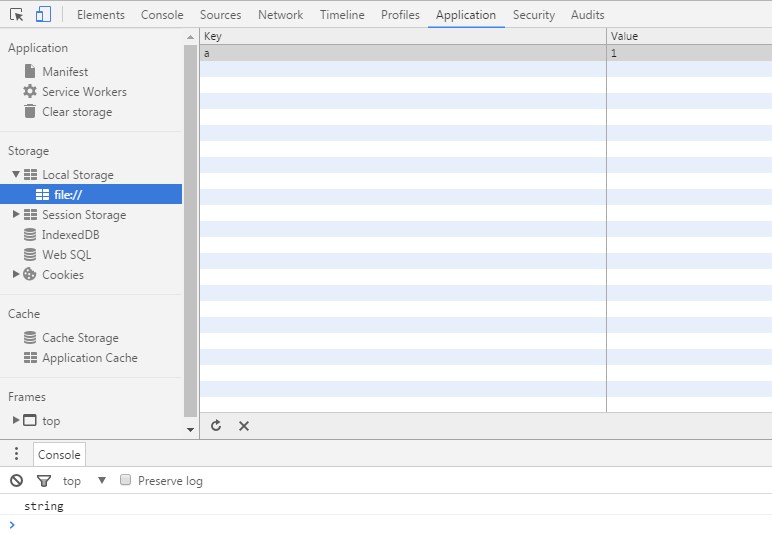
Task: Select the row with key a
Action: point(400,53)
